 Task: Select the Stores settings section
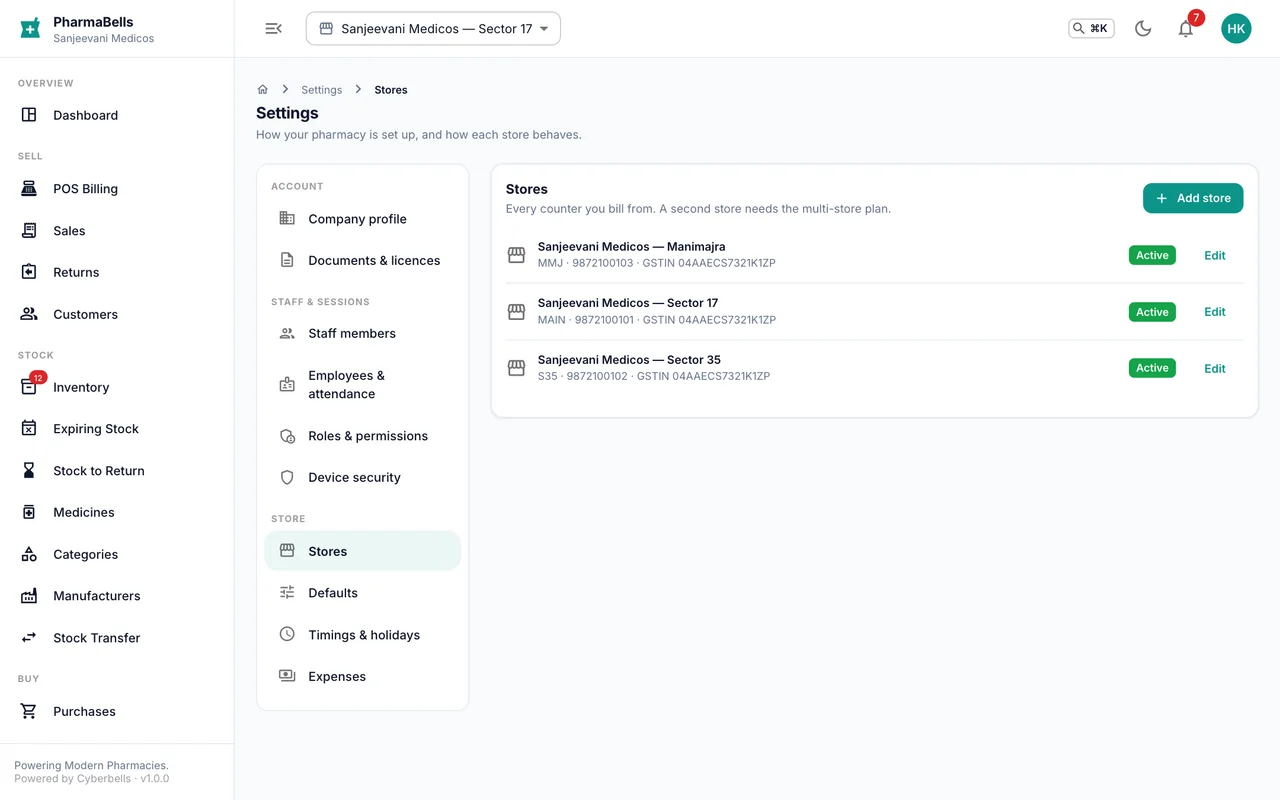pos(363,551)
